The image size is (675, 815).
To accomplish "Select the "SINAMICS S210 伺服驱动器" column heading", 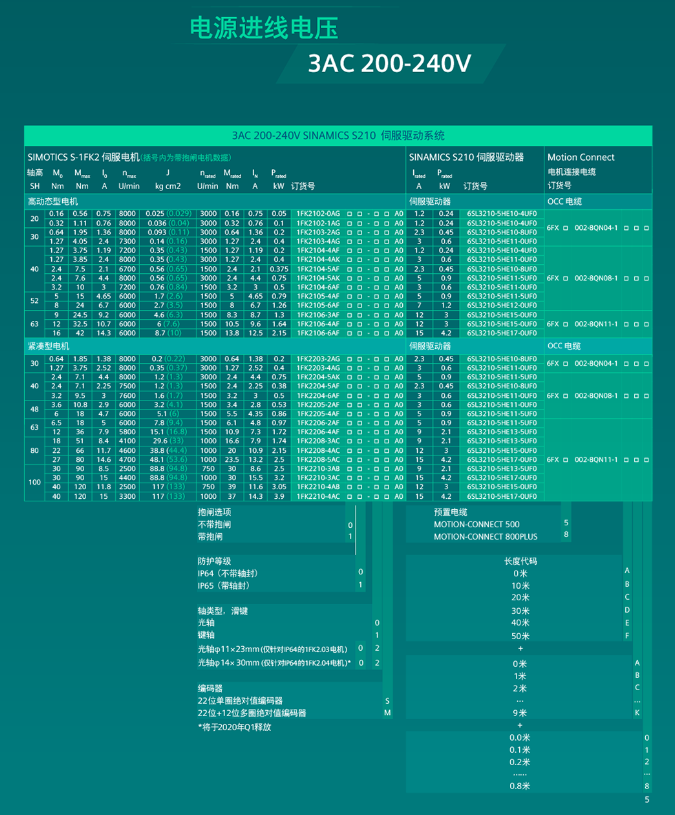I will click(466, 157).
